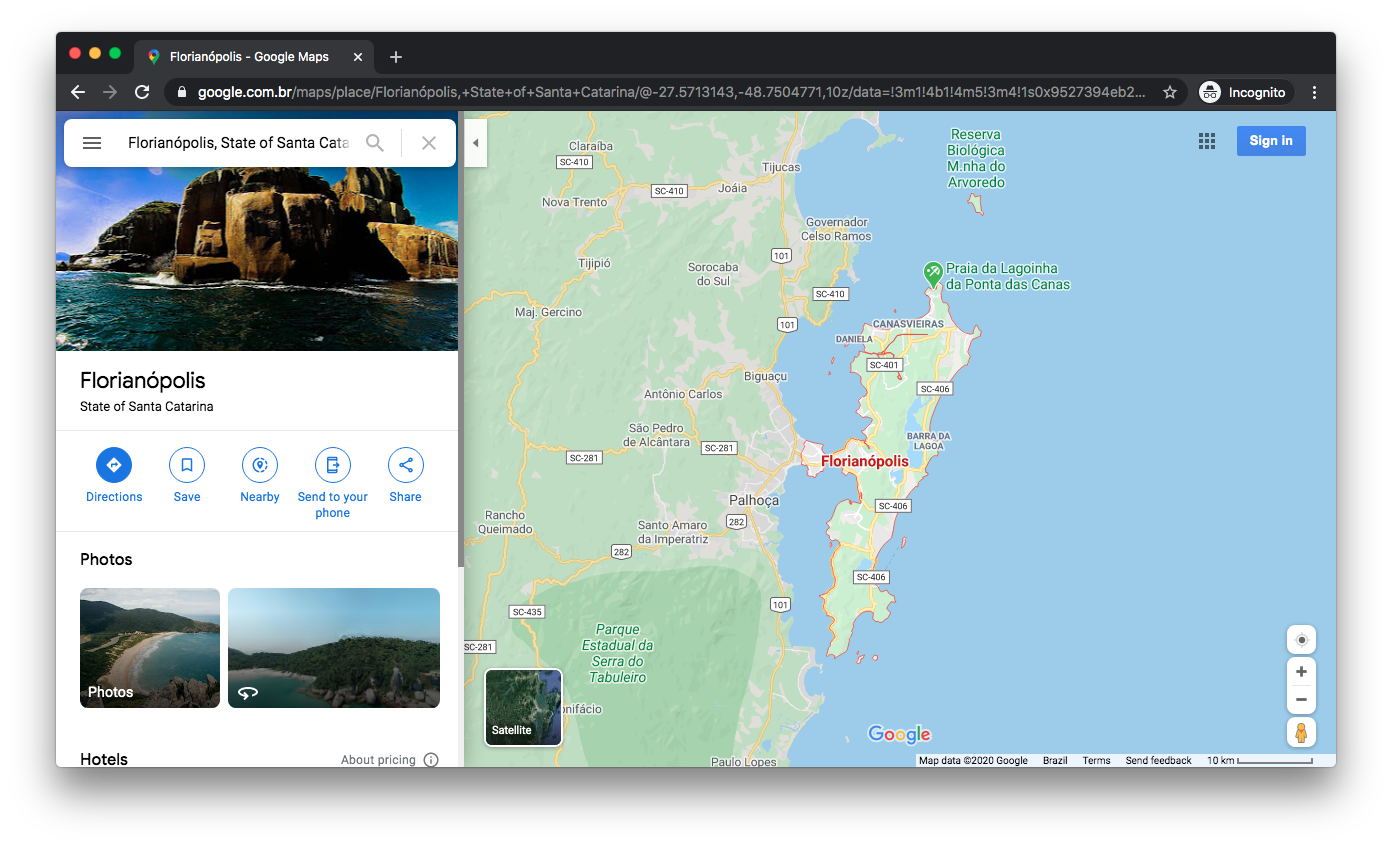
Task: Bookmark this page with star icon
Action: (1170, 92)
